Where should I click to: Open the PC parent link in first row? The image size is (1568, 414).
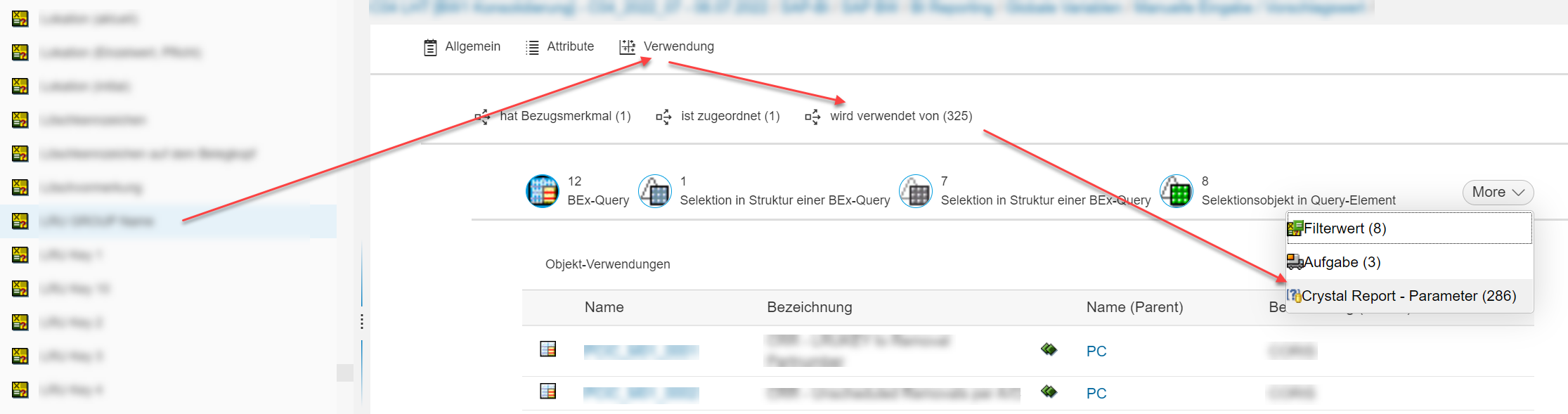[1096, 351]
